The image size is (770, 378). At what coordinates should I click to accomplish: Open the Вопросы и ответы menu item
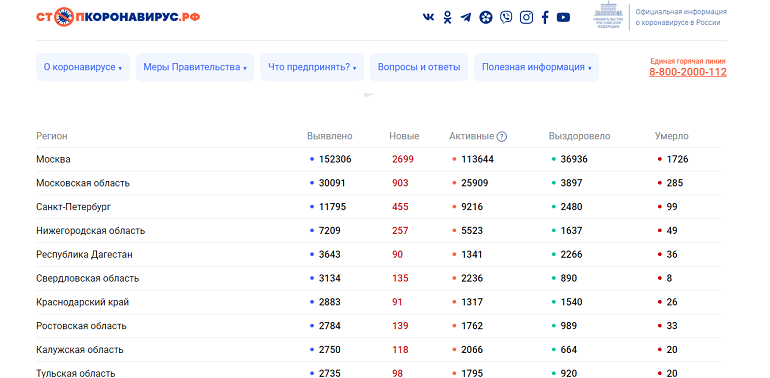(419, 67)
